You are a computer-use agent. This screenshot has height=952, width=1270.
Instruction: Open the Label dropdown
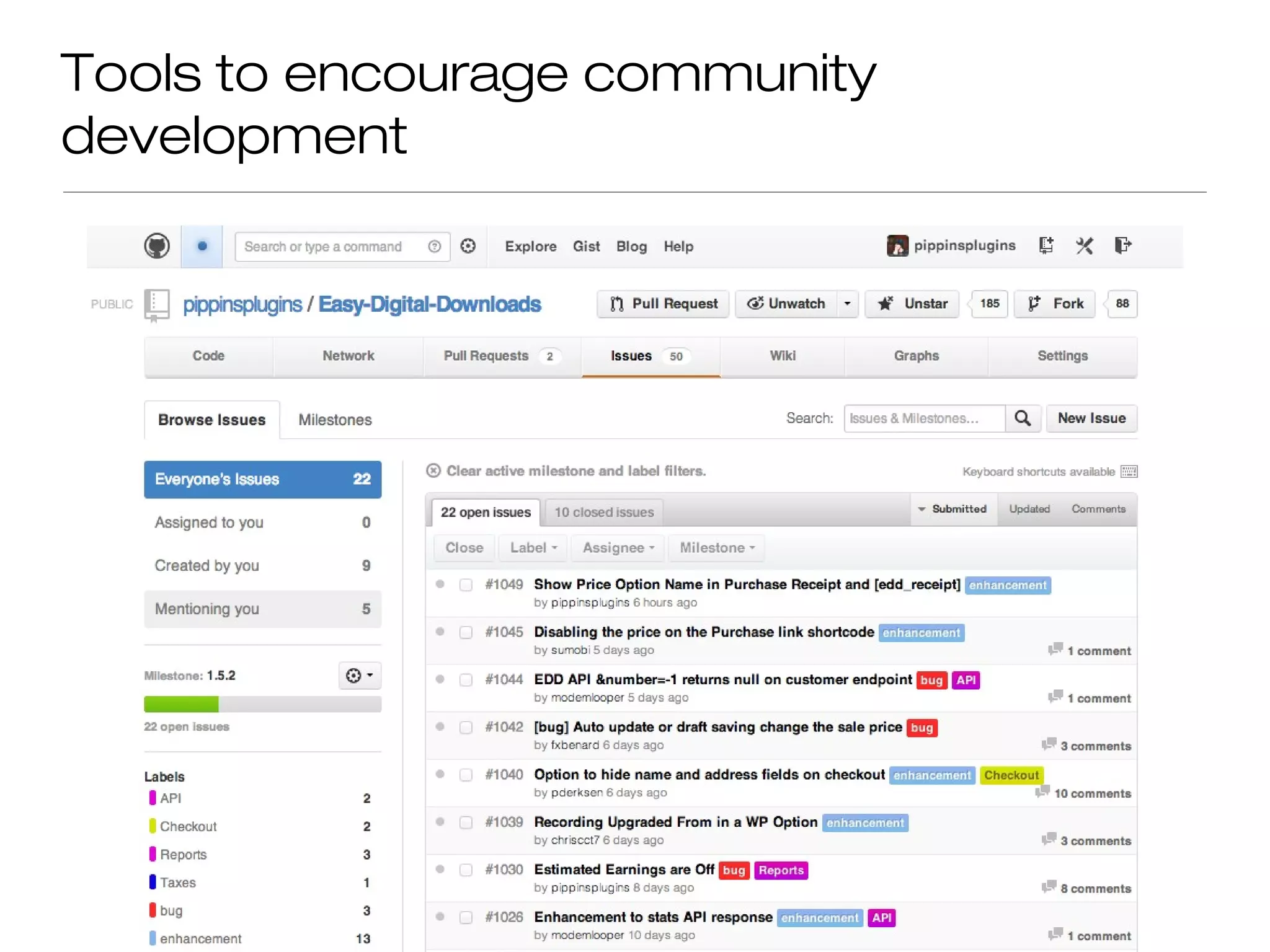[533, 548]
